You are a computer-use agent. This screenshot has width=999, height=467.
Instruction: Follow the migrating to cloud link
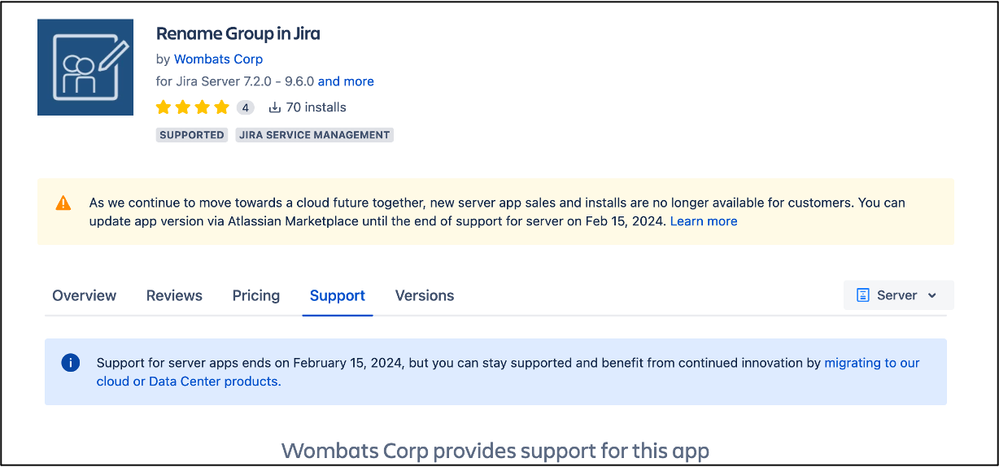point(508,373)
